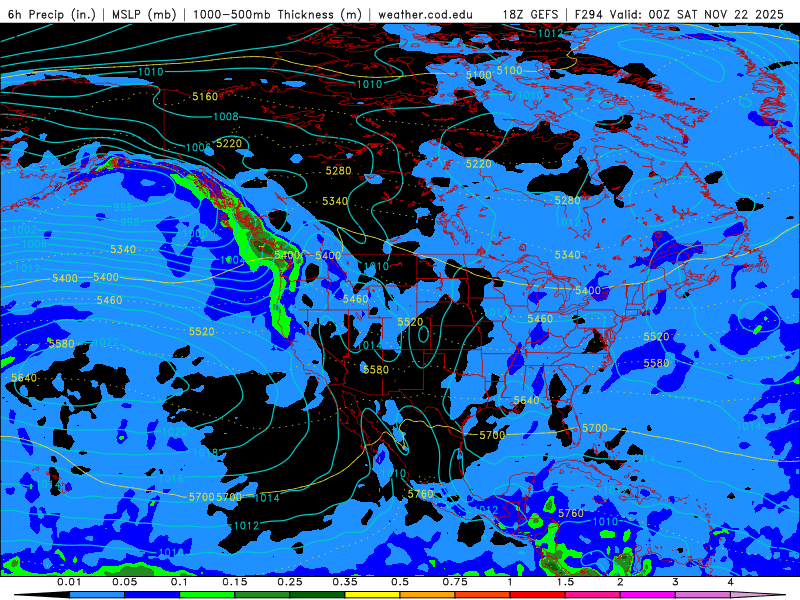Click the '998' pressure contour label
800x600 pixels.
click(130, 222)
